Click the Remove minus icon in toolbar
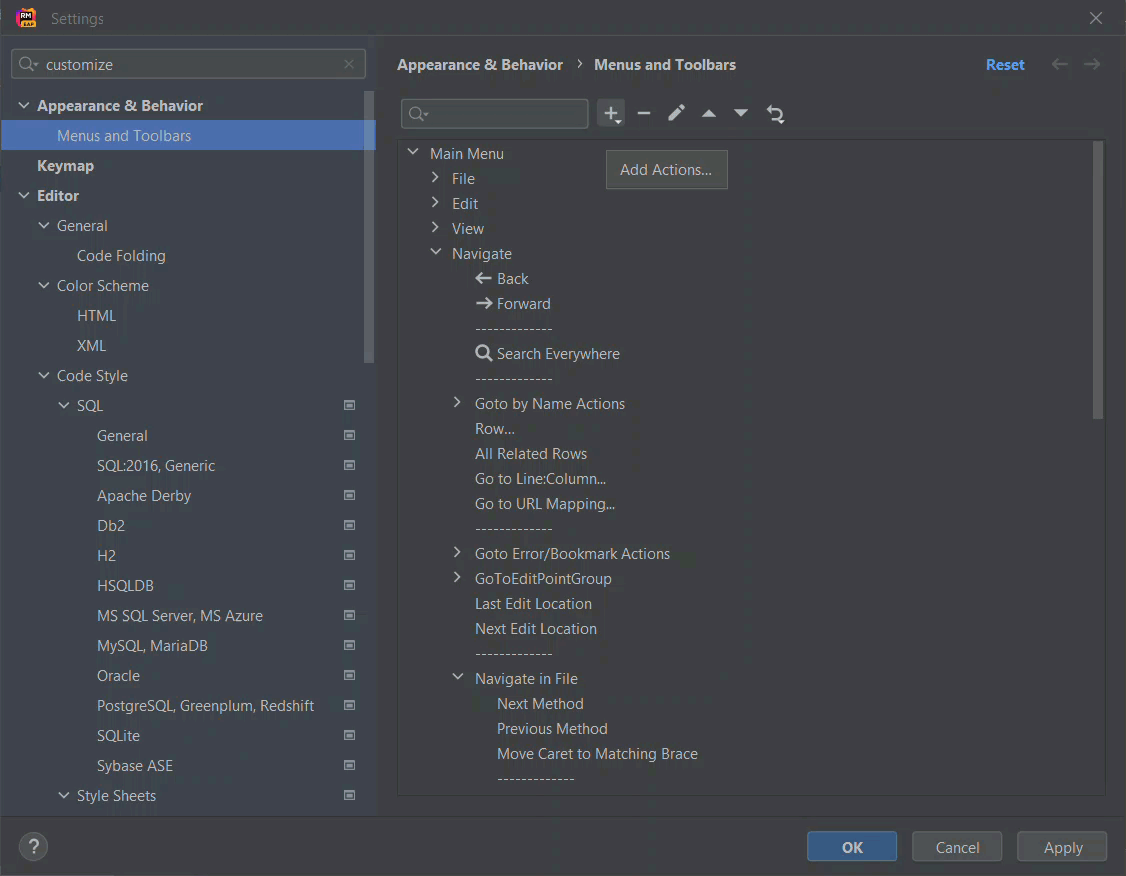The height and width of the screenshot is (876, 1126). pyautogui.click(x=643, y=113)
